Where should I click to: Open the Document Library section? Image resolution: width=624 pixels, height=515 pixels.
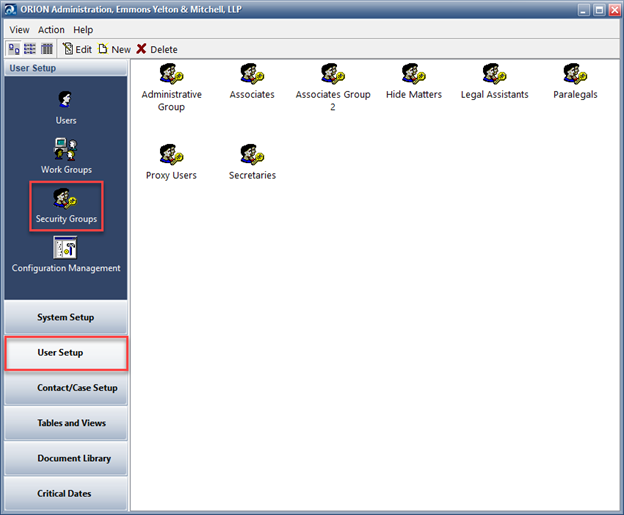click(66, 458)
